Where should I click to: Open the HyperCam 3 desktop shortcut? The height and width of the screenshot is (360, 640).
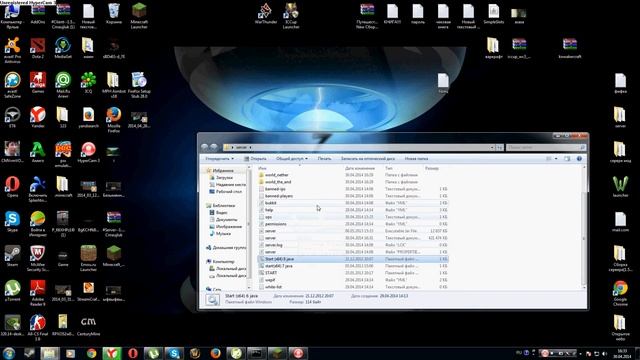coord(88,152)
